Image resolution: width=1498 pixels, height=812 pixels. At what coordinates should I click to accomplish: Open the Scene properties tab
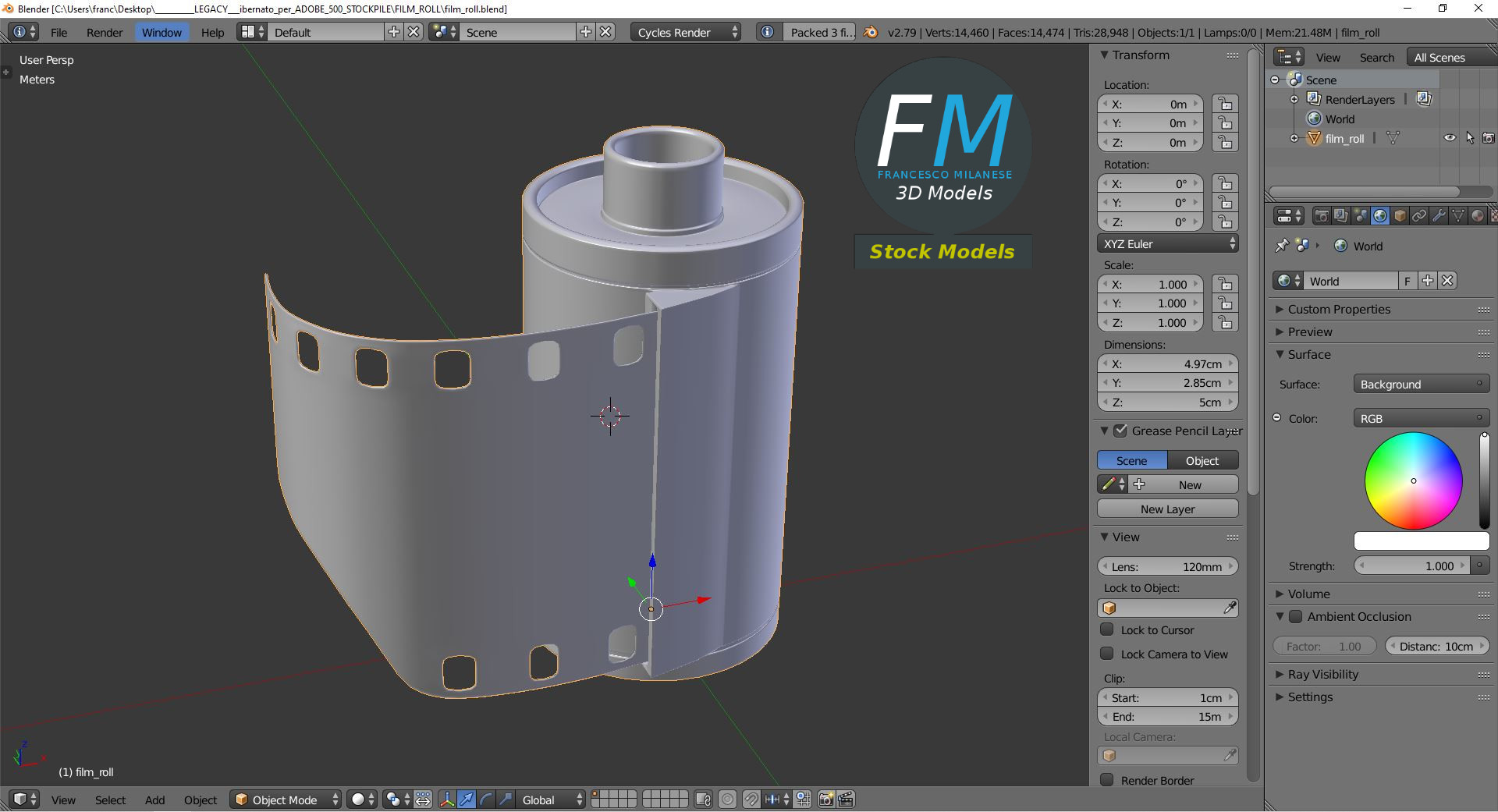(1361, 216)
